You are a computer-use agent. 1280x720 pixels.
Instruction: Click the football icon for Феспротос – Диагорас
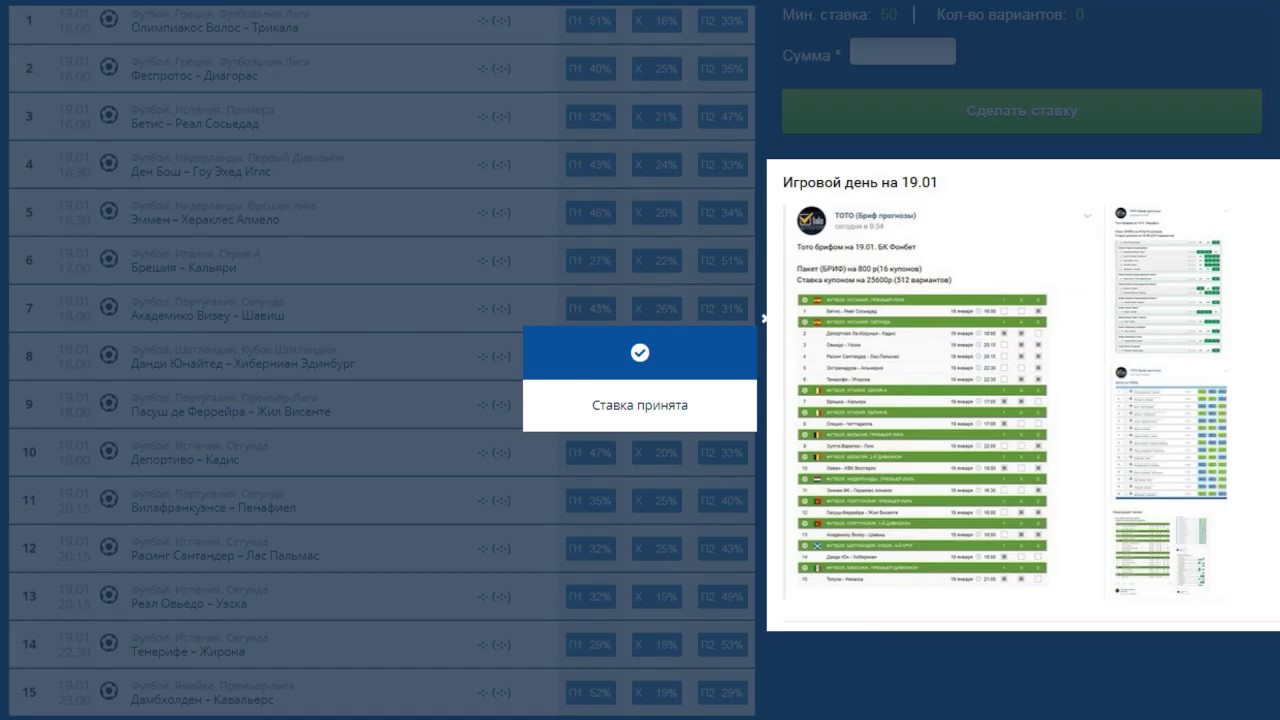[109, 68]
